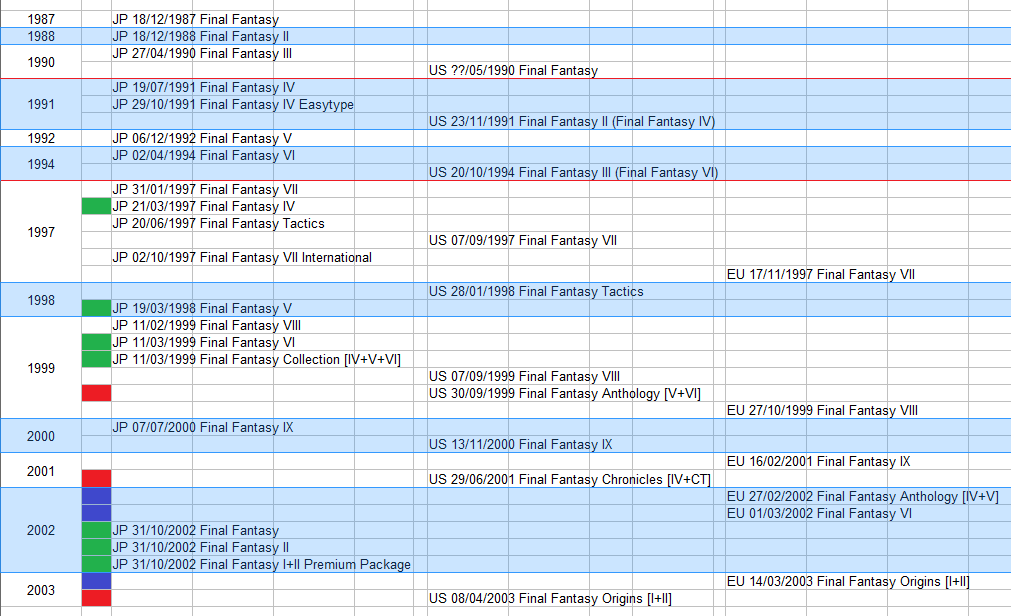This screenshot has width=1011, height=616.
Task: Select green cell beside JP 19/03/1998 row
Action: pos(97,308)
